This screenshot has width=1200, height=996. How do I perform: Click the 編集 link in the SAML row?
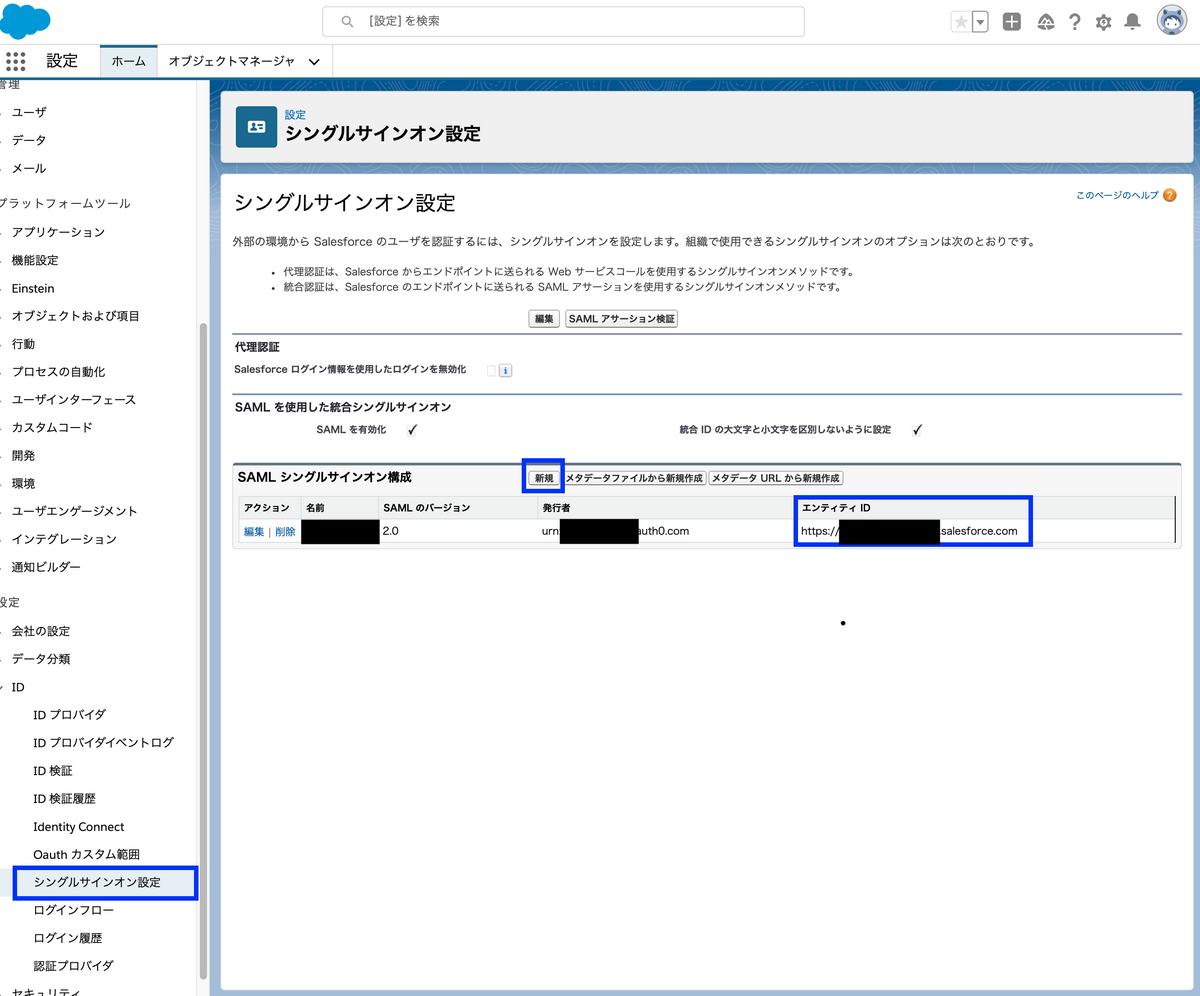click(254, 532)
